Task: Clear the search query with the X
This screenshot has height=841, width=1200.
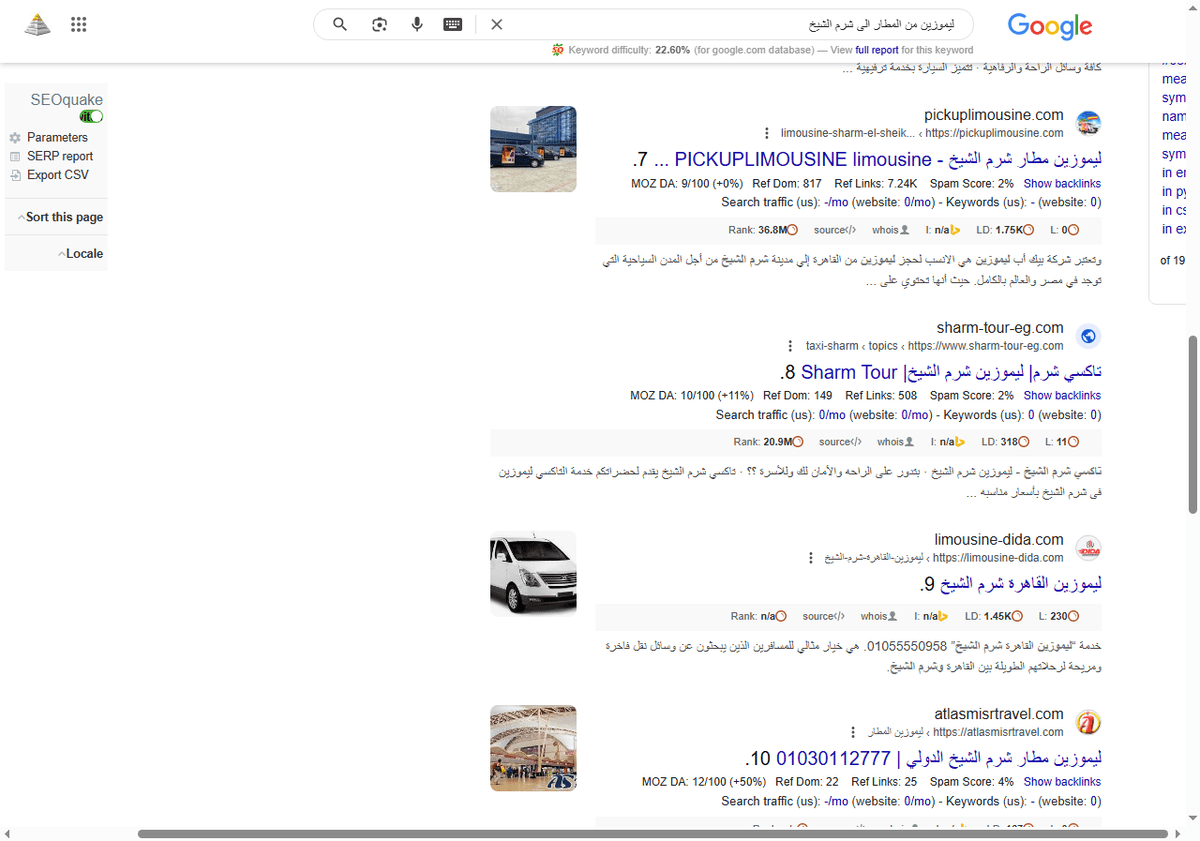Action: [x=496, y=24]
